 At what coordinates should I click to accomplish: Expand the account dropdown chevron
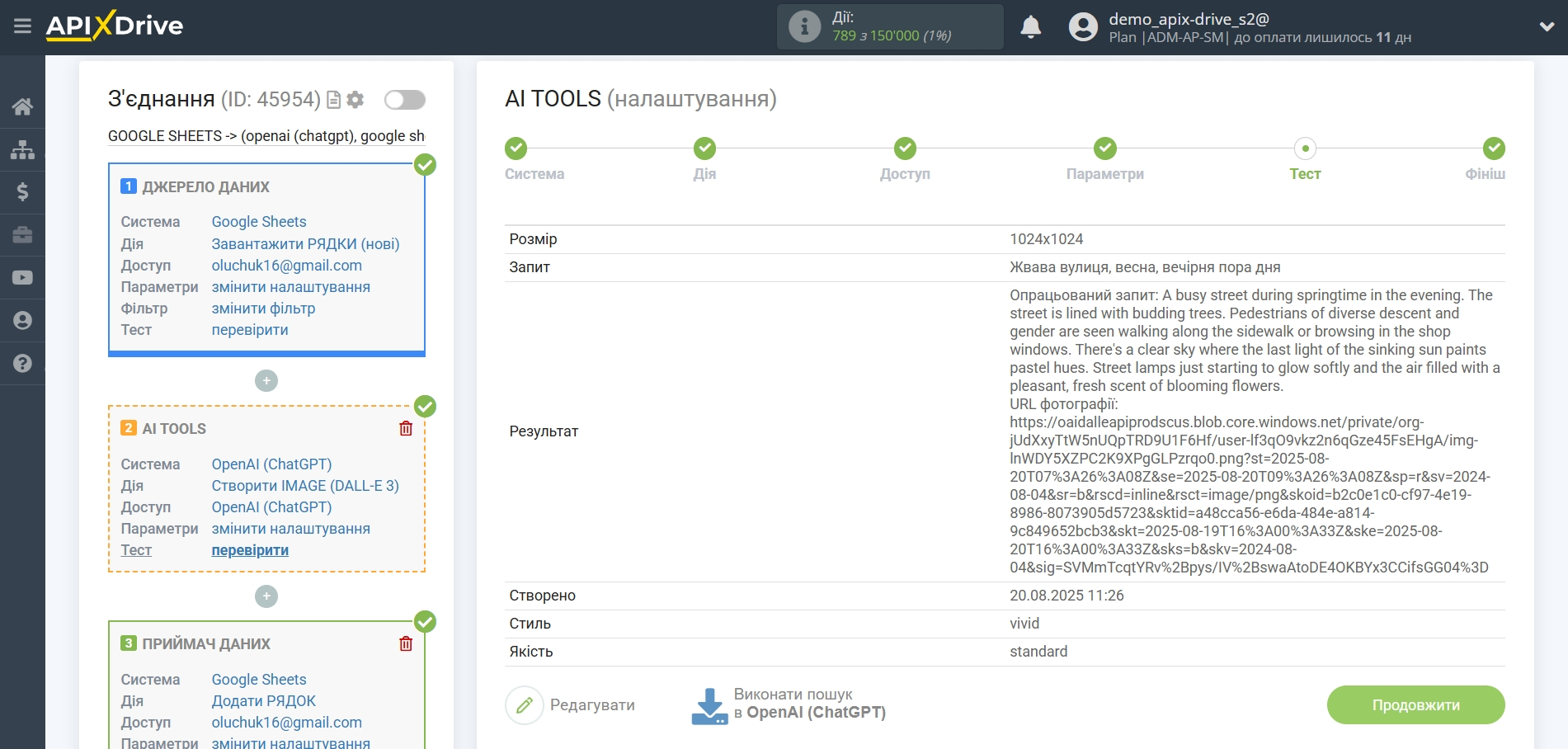click(1547, 27)
